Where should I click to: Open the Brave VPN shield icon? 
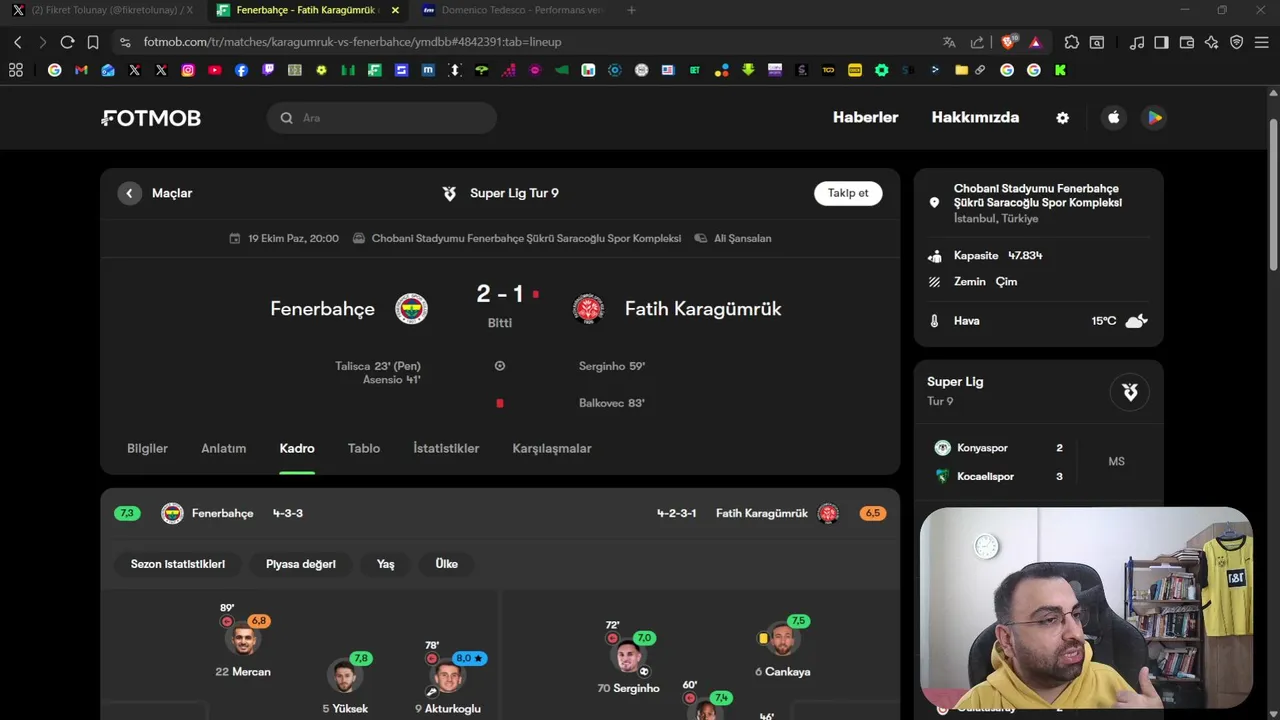click(1237, 42)
